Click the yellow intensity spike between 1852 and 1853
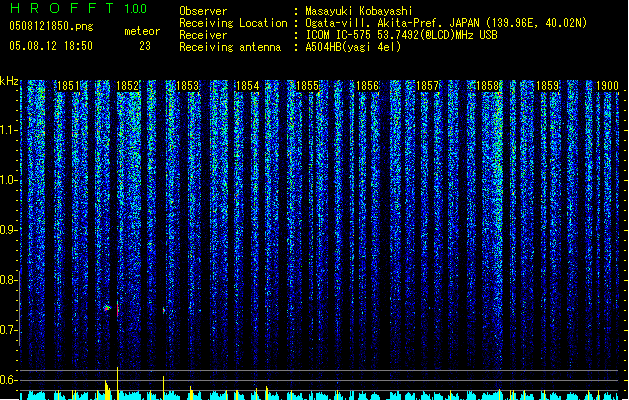629x400 pixels. (163, 388)
